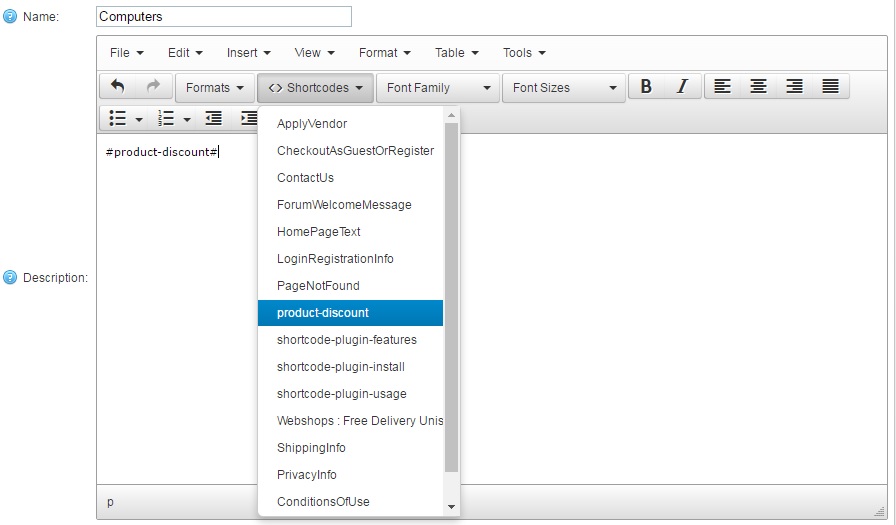Select the ContactUs shortcode
896x525 pixels.
(x=306, y=178)
